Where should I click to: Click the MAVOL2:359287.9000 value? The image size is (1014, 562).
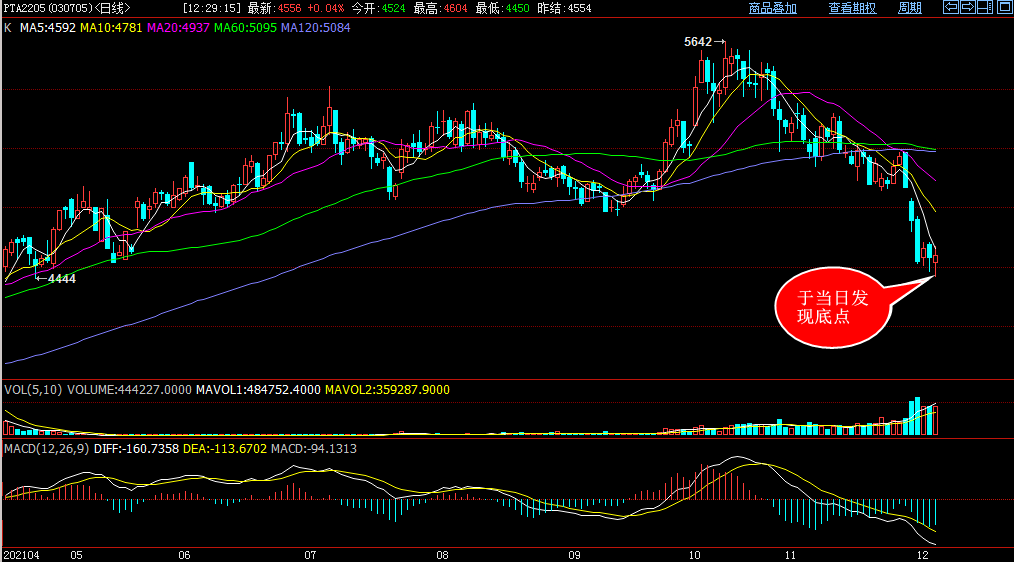coord(387,390)
